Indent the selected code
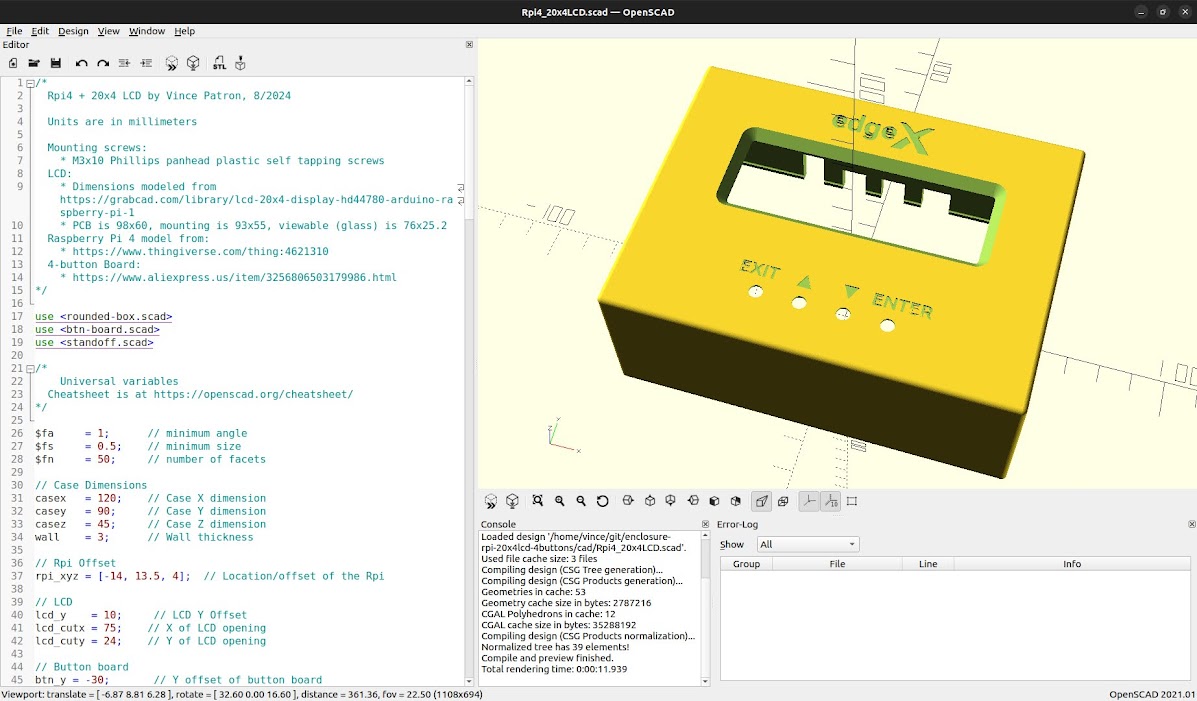1197x701 pixels. [x=146, y=63]
